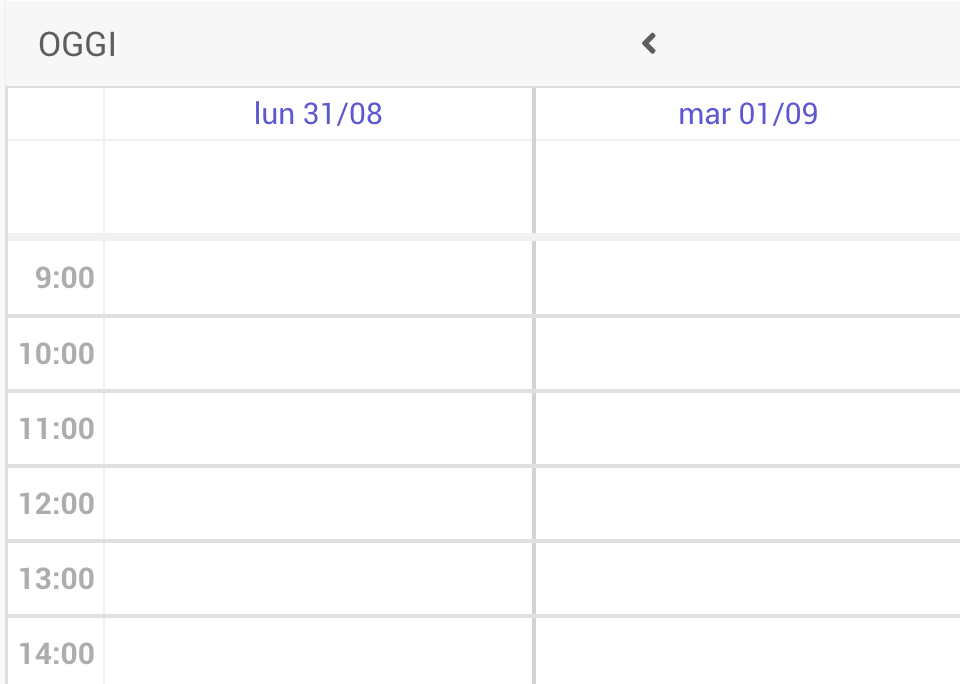Click the 9:00 time label
Image resolution: width=960 pixels, height=684 pixels.
(x=65, y=278)
